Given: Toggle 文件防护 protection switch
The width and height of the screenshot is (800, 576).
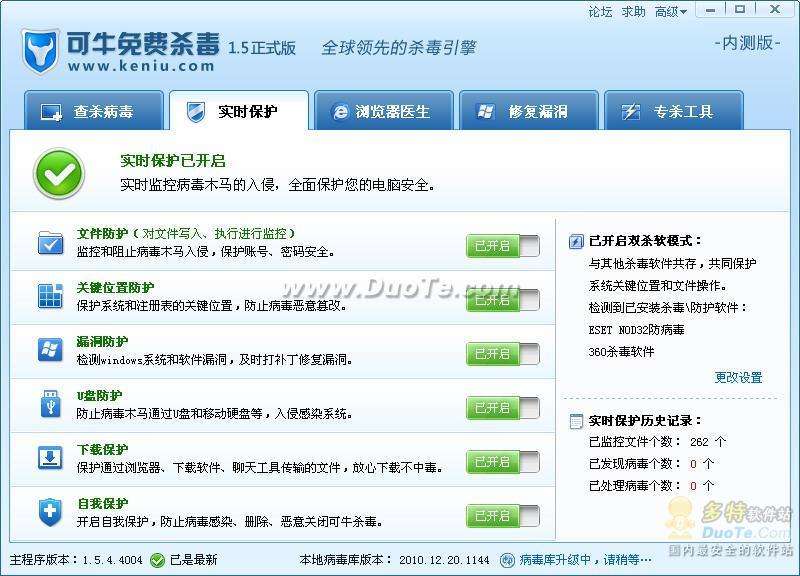Looking at the screenshot, I should click(503, 246).
